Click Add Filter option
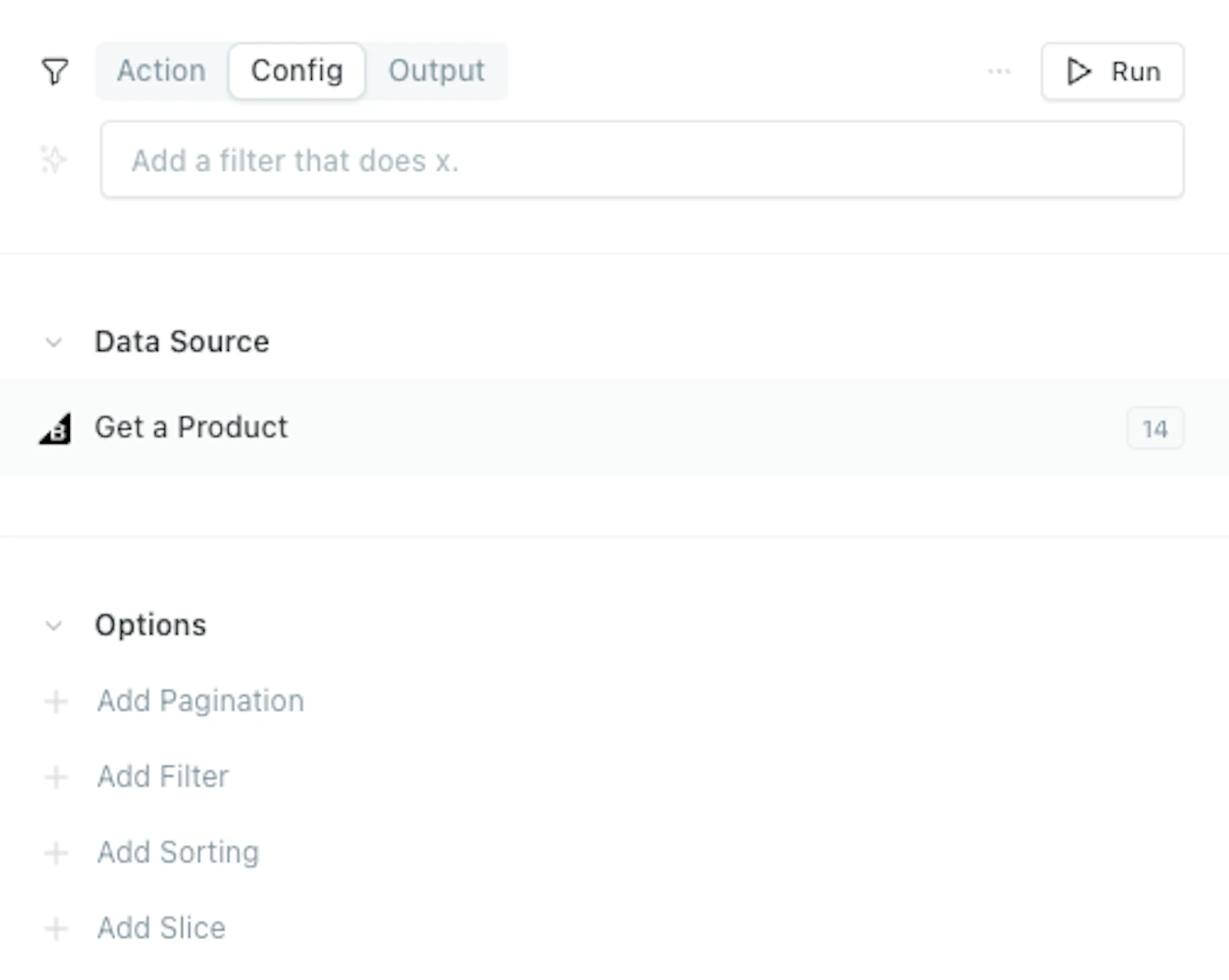Screen dimensions: 1229x980 click(x=163, y=777)
